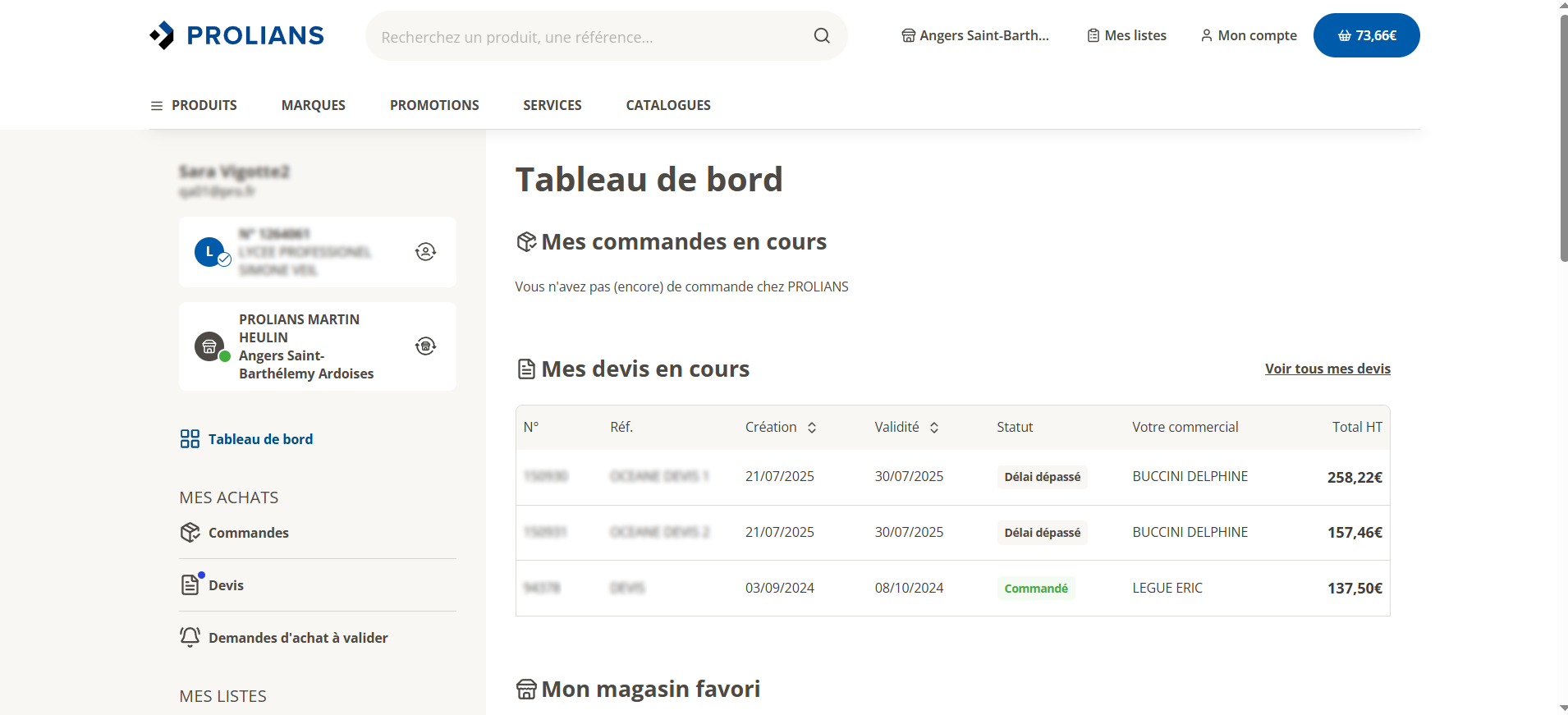This screenshot has width=1568, height=715.
Task: Click the quote total 157,46€
Action: tap(1355, 533)
